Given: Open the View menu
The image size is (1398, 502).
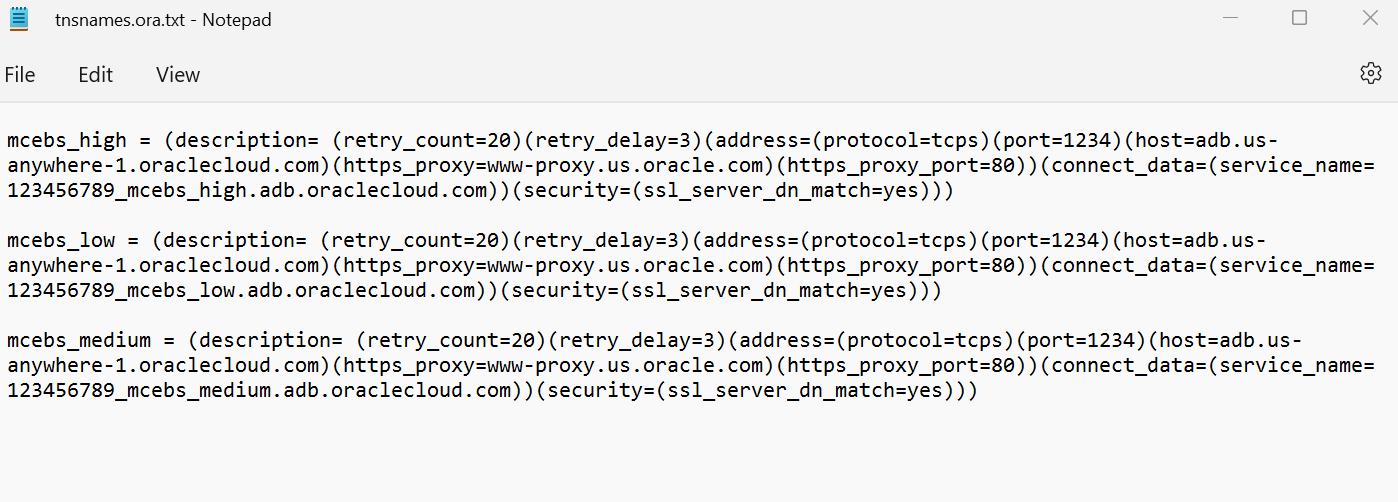Looking at the screenshot, I should point(178,75).
